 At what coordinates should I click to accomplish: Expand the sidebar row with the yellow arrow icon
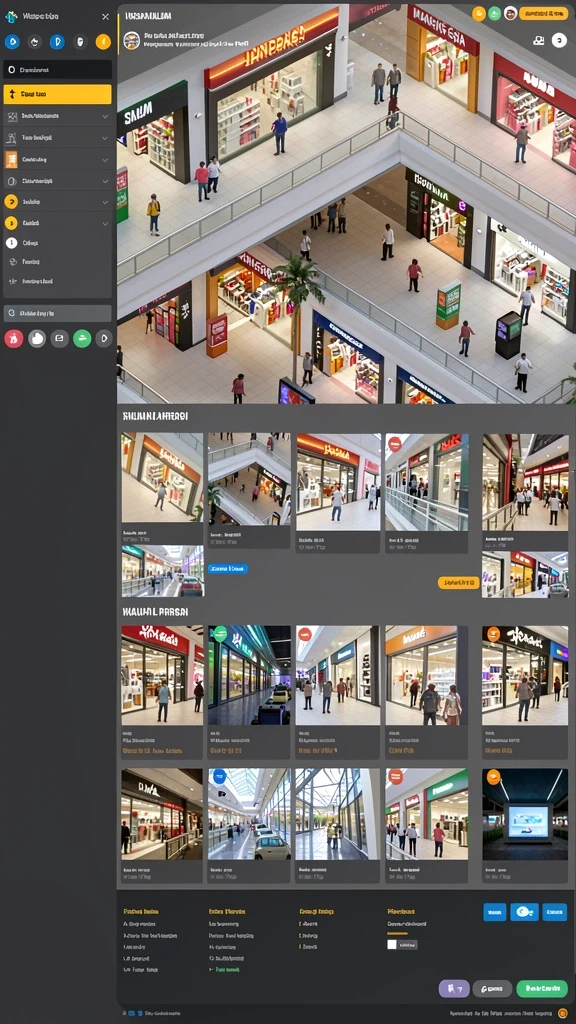pos(57,202)
